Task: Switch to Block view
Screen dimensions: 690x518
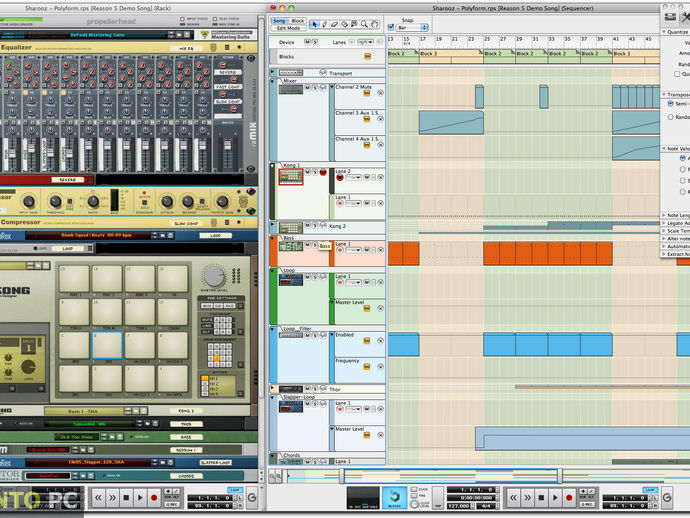Action: pos(297,21)
